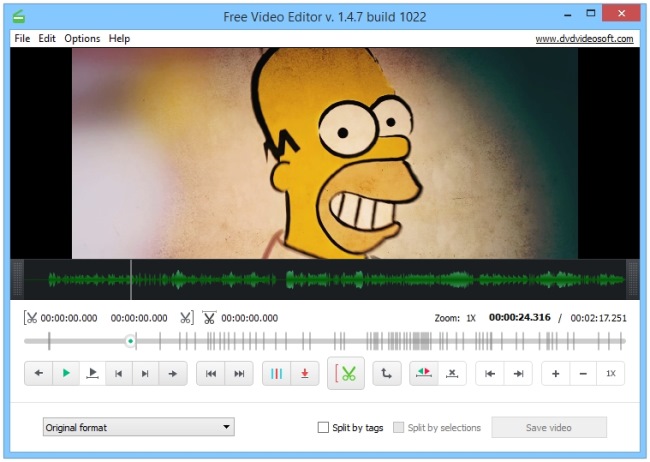The width and height of the screenshot is (650, 462).
Task: Zoom out timeline with minus button
Action: click(583, 373)
